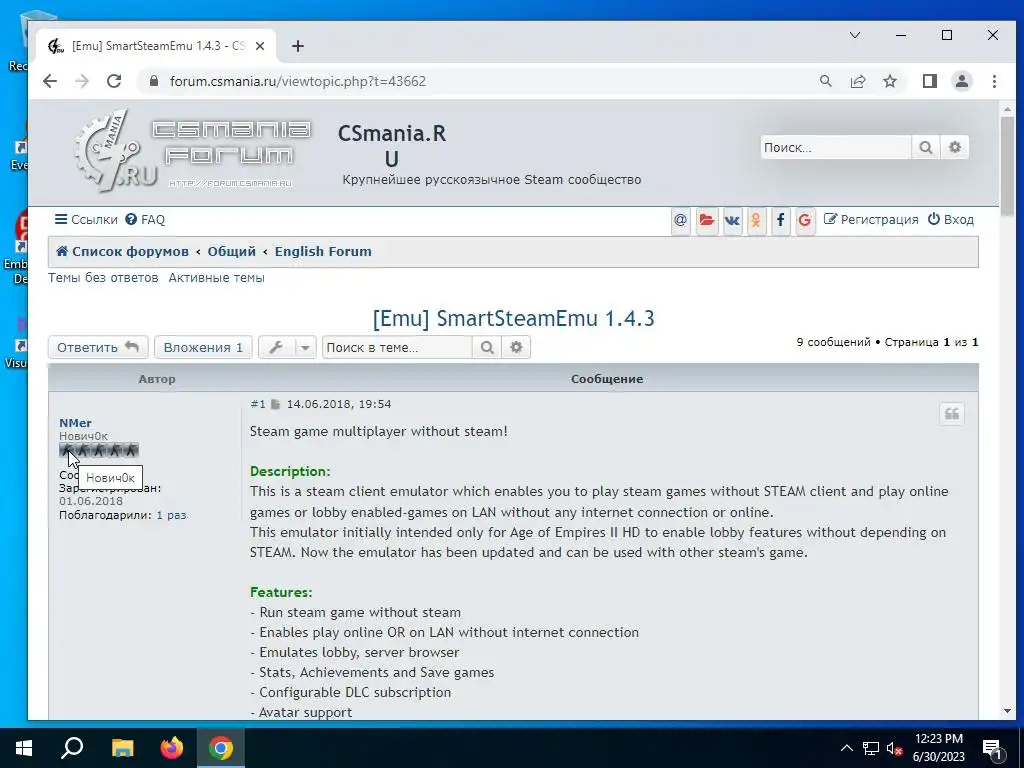Click the red folder social login icon

click(707, 220)
